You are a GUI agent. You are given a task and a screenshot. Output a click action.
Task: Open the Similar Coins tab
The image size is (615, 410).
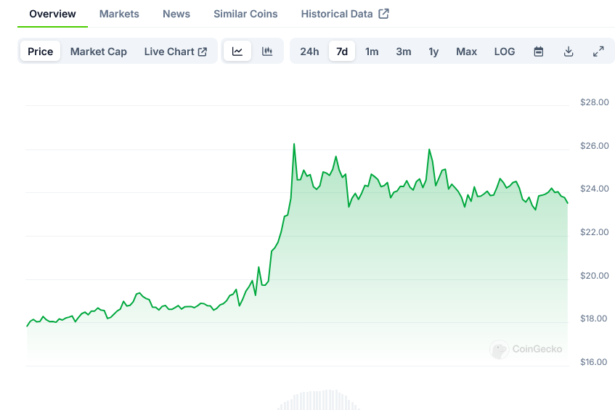point(245,14)
